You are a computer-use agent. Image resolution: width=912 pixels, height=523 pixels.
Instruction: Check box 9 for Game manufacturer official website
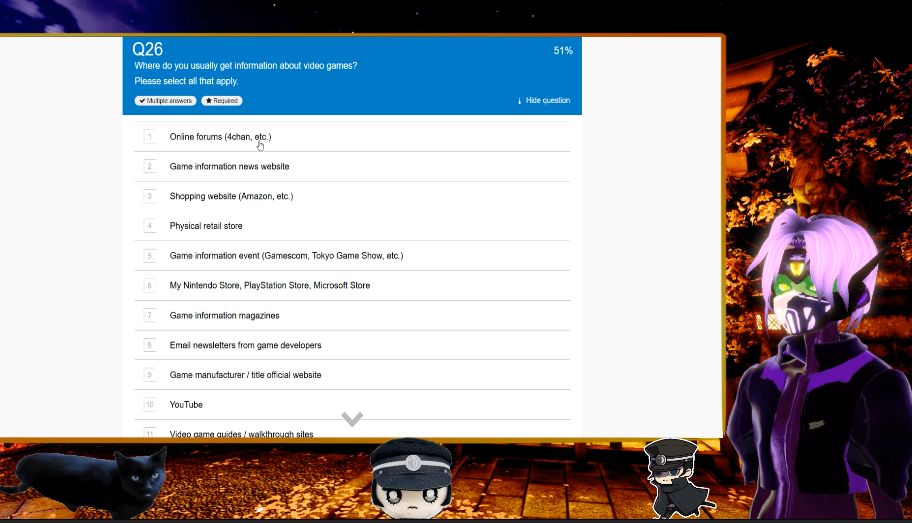point(149,375)
